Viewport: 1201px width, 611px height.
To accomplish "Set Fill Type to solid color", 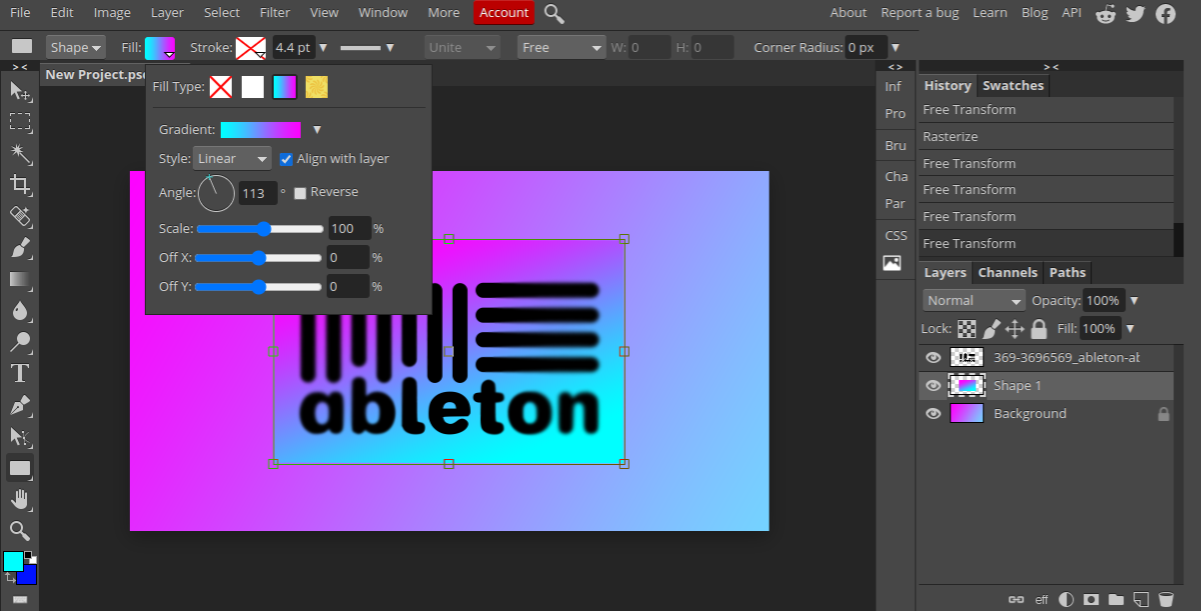I will point(253,87).
